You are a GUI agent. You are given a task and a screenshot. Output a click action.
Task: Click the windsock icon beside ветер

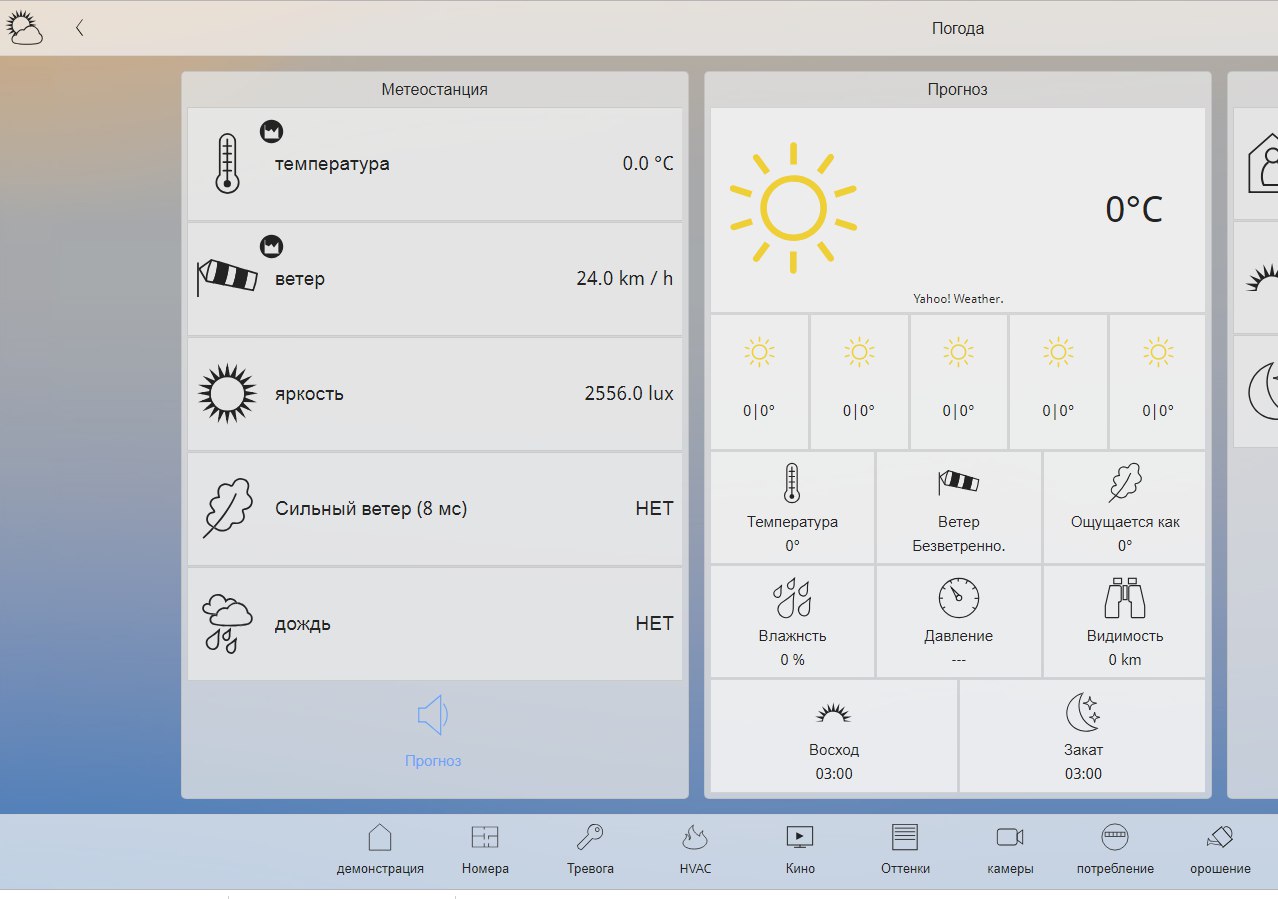(225, 277)
